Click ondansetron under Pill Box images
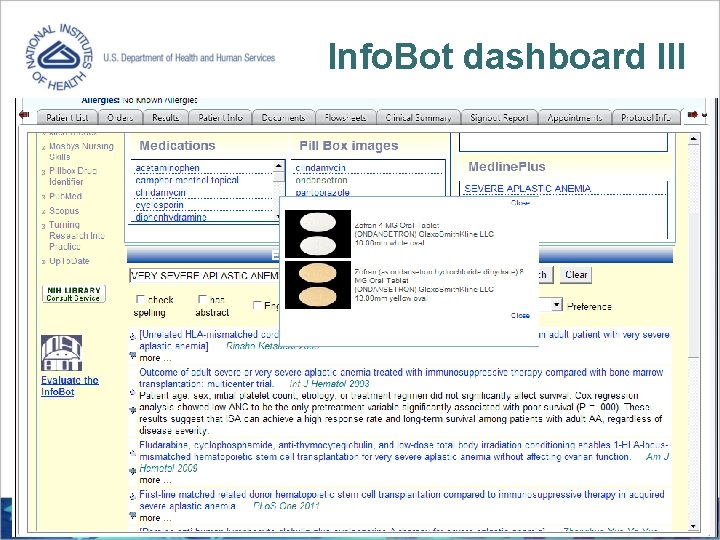This screenshot has height=540, width=720. pyautogui.click(x=321, y=180)
